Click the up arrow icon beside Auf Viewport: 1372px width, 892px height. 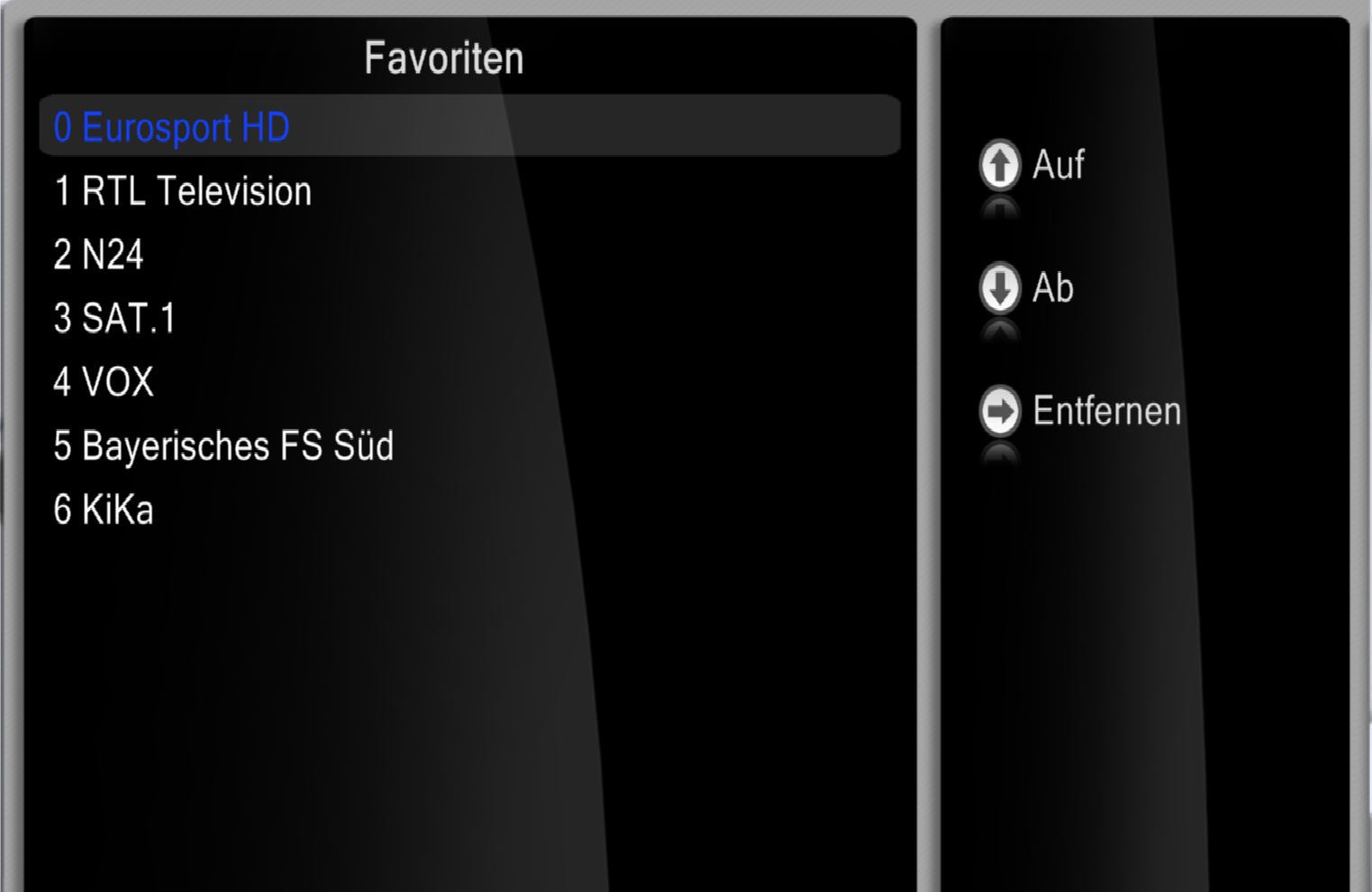pos(999,165)
